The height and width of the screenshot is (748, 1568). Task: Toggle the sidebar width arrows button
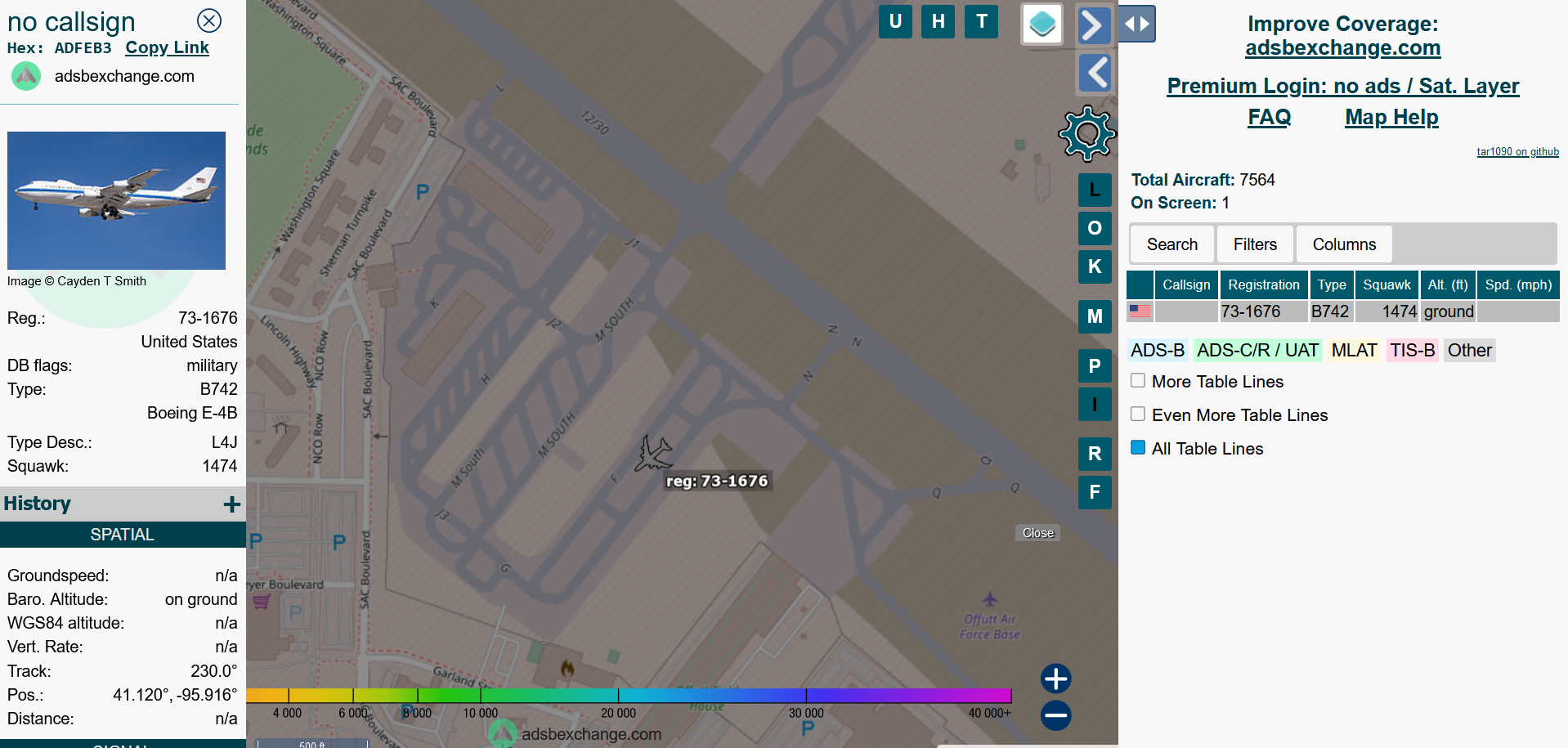pyautogui.click(x=1137, y=24)
